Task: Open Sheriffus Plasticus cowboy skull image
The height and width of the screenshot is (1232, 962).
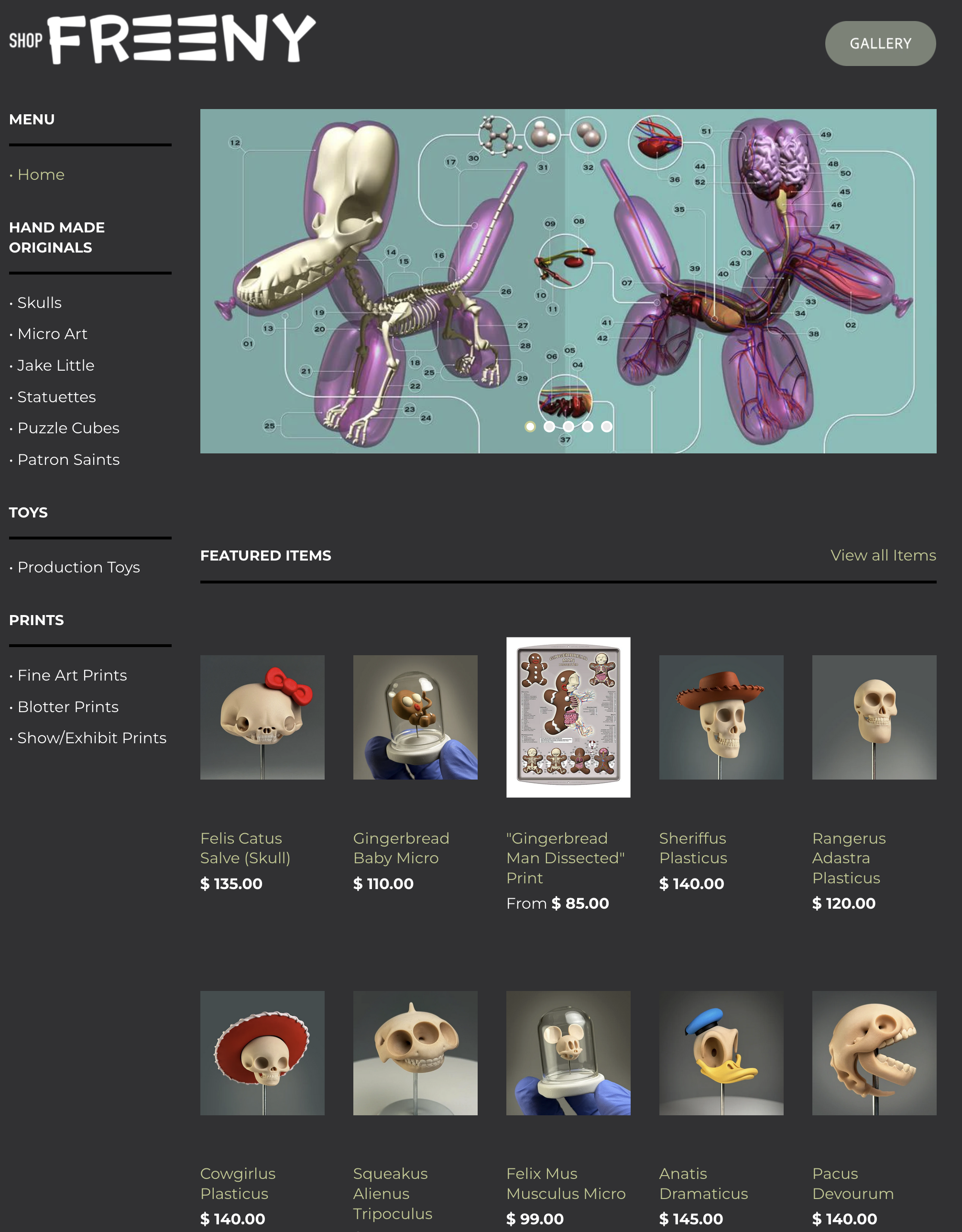Action: [721, 717]
